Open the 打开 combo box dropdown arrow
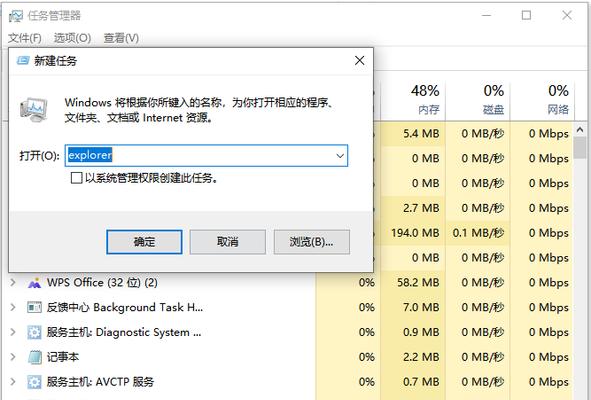Screen dimensions: 591x400 [x=340, y=156]
